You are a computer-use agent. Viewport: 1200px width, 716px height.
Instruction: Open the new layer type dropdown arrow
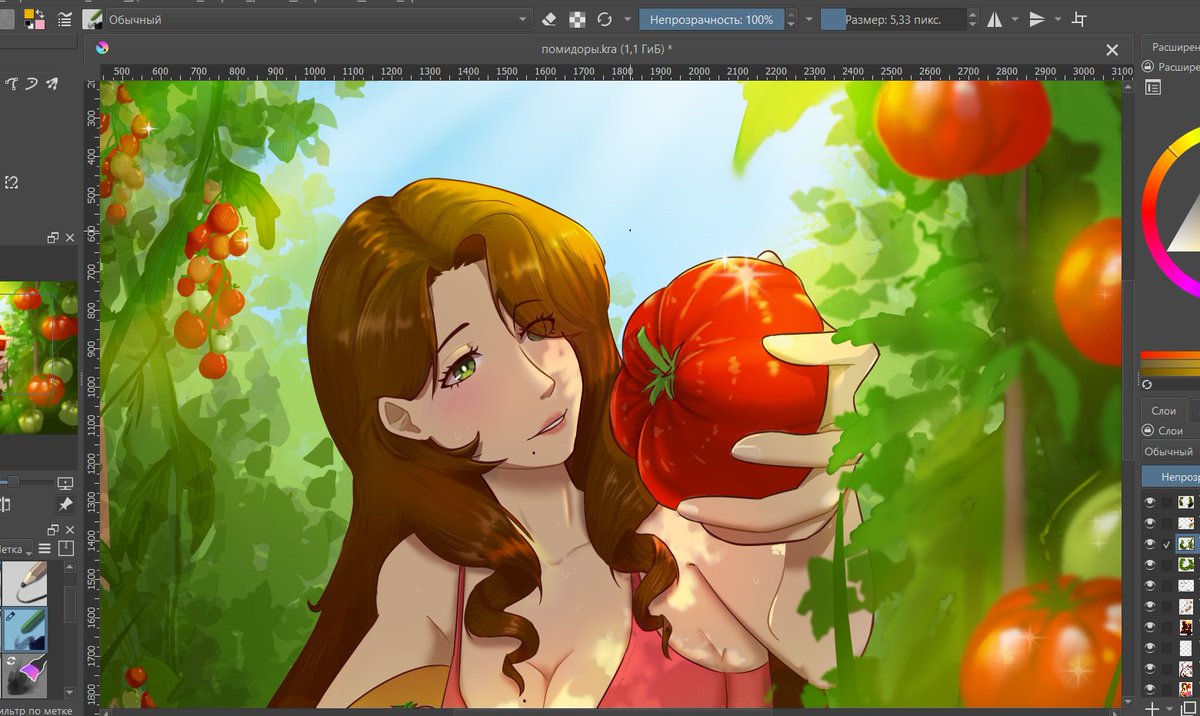pos(1168,709)
